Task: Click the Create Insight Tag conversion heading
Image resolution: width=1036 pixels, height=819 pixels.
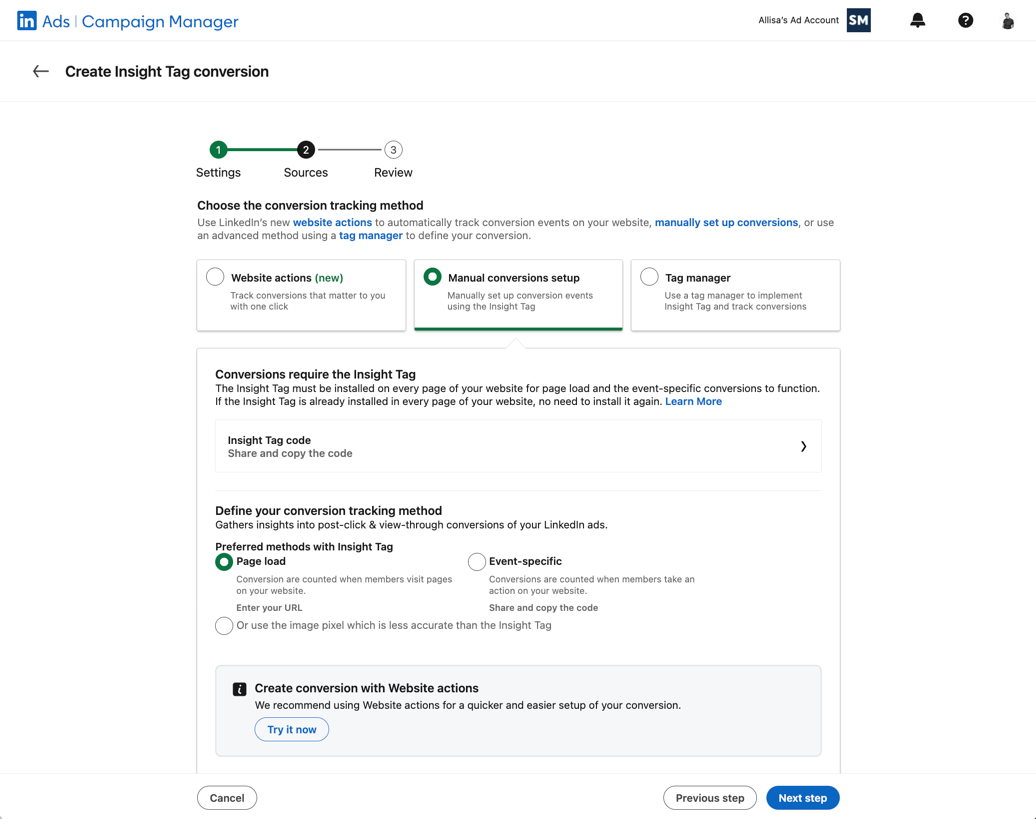Action: click(x=166, y=71)
